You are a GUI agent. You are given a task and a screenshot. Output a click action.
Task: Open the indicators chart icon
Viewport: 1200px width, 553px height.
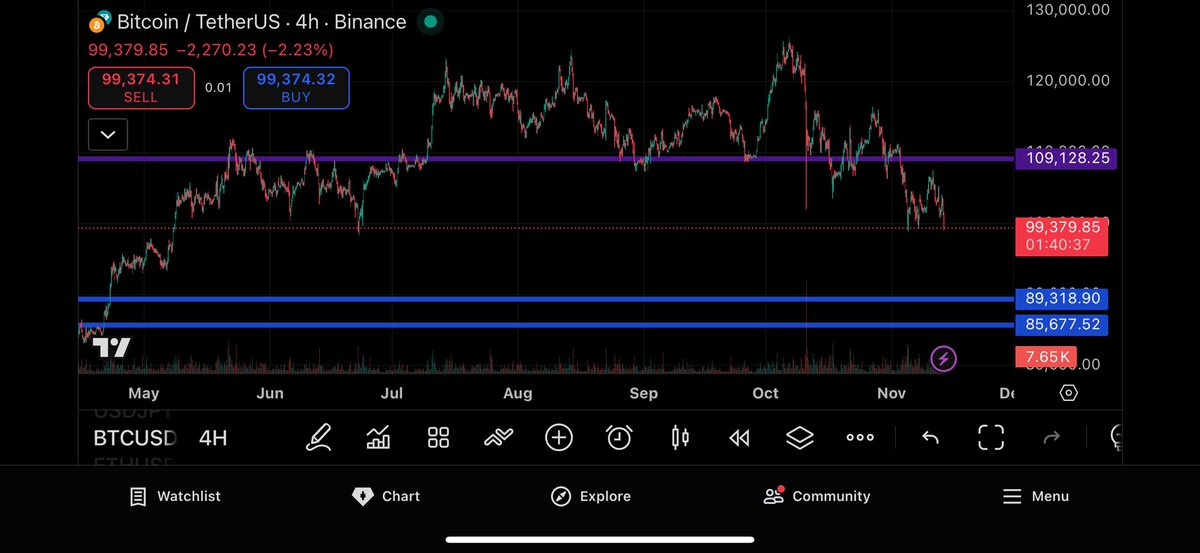379,437
